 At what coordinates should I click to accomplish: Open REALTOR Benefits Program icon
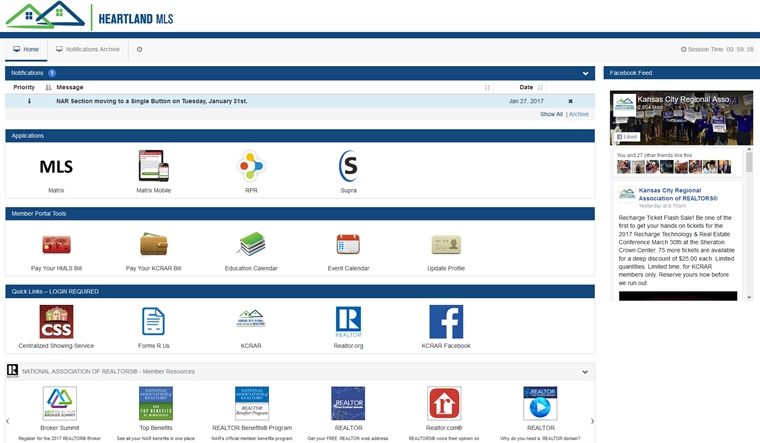click(x=252, y=403)
